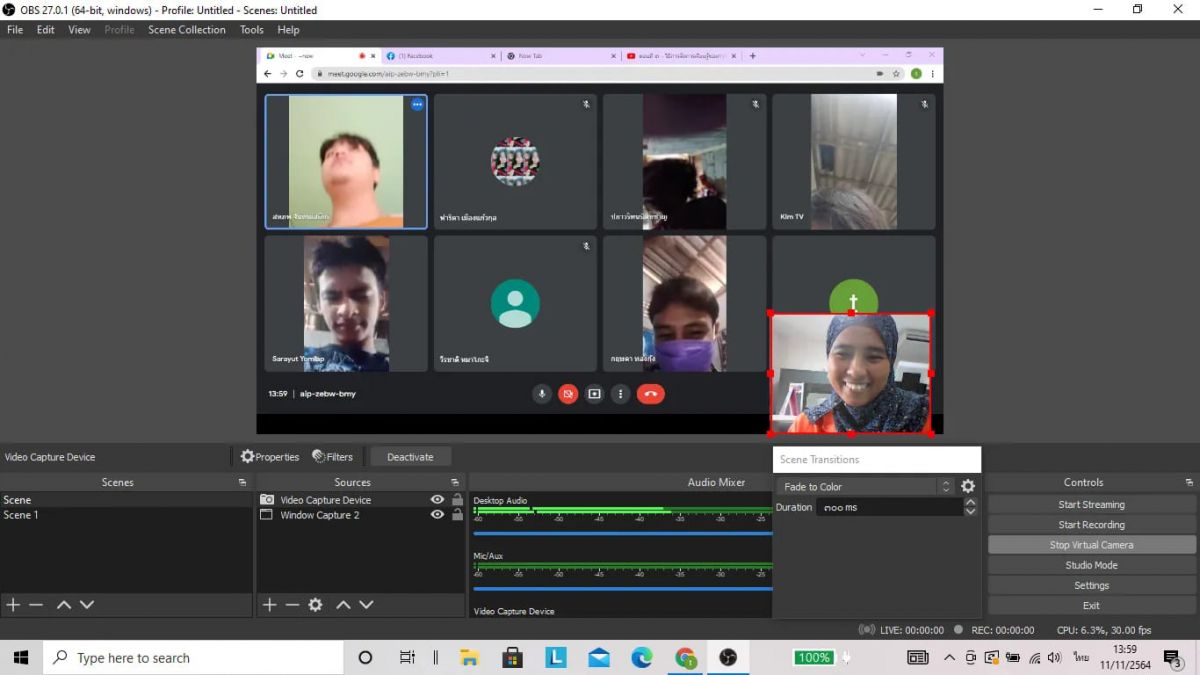Show hidden icons in system tray

point(949,658)
